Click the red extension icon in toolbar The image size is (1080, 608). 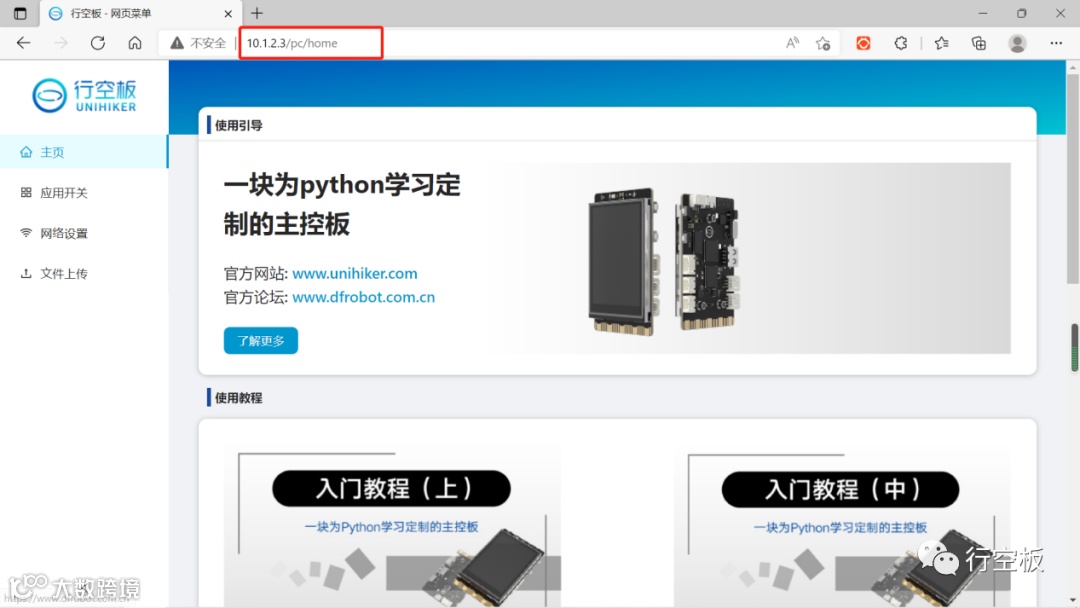click(x=863, y=43)
